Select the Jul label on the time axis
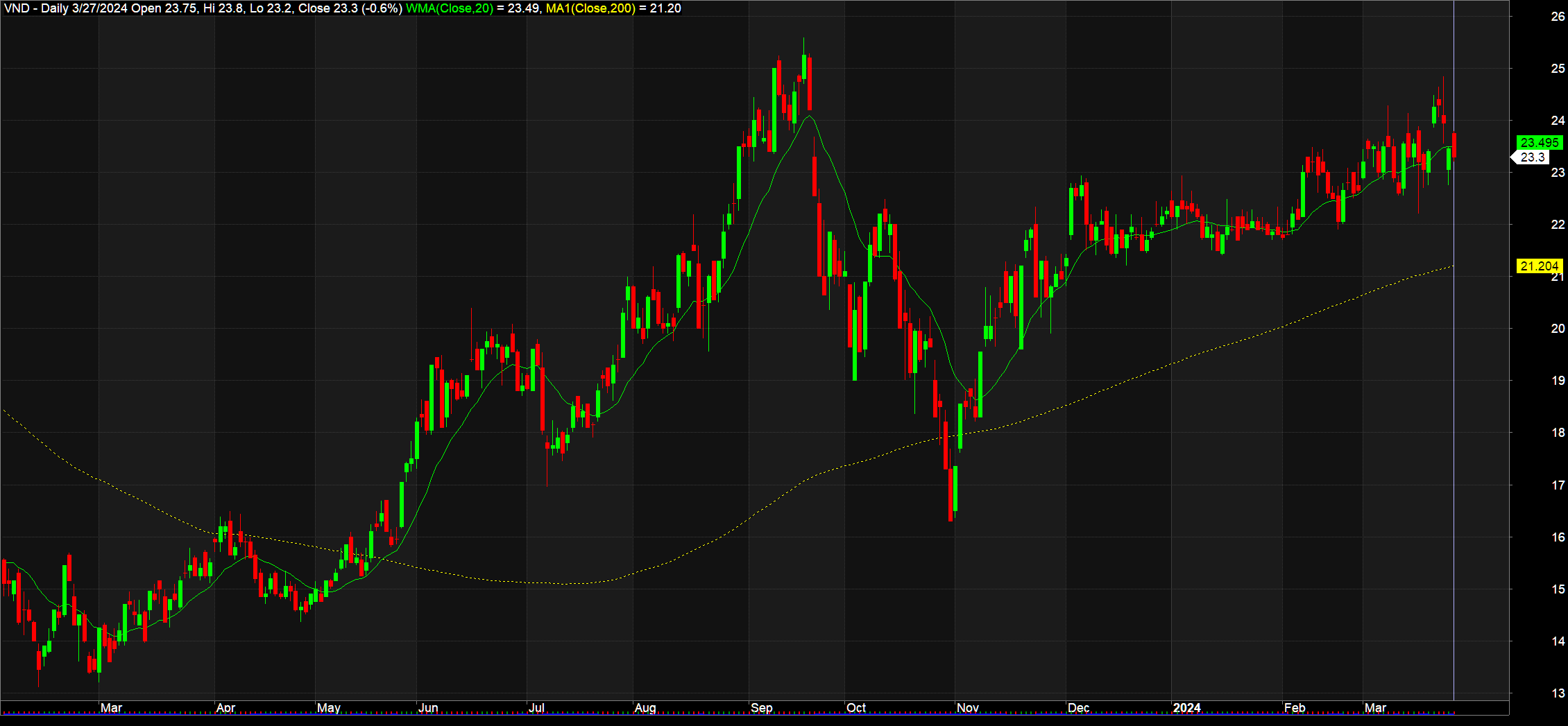This screenshot has width=1568, height=726. (536, 708)
